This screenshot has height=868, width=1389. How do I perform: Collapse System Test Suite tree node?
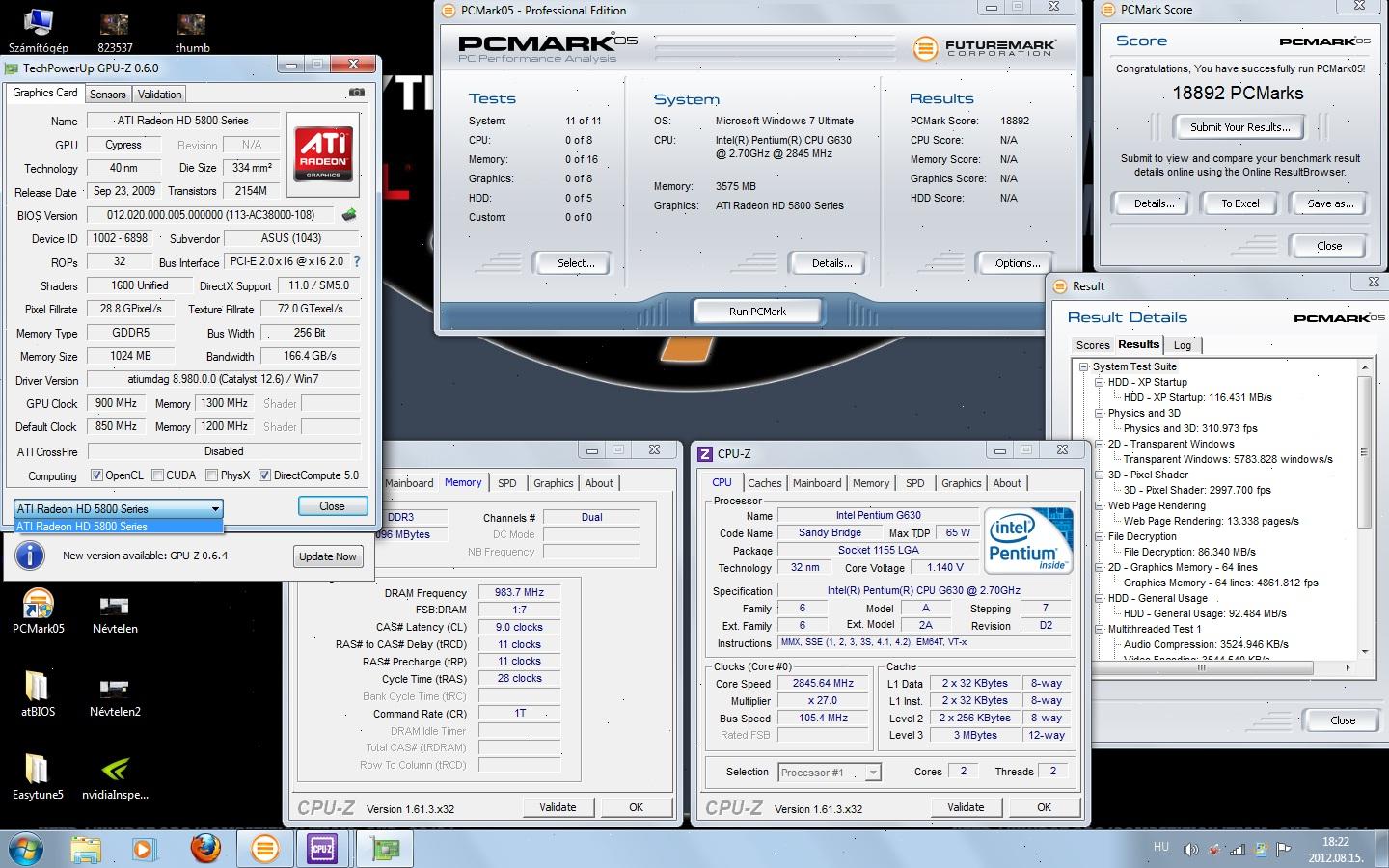pos(1084,366)
